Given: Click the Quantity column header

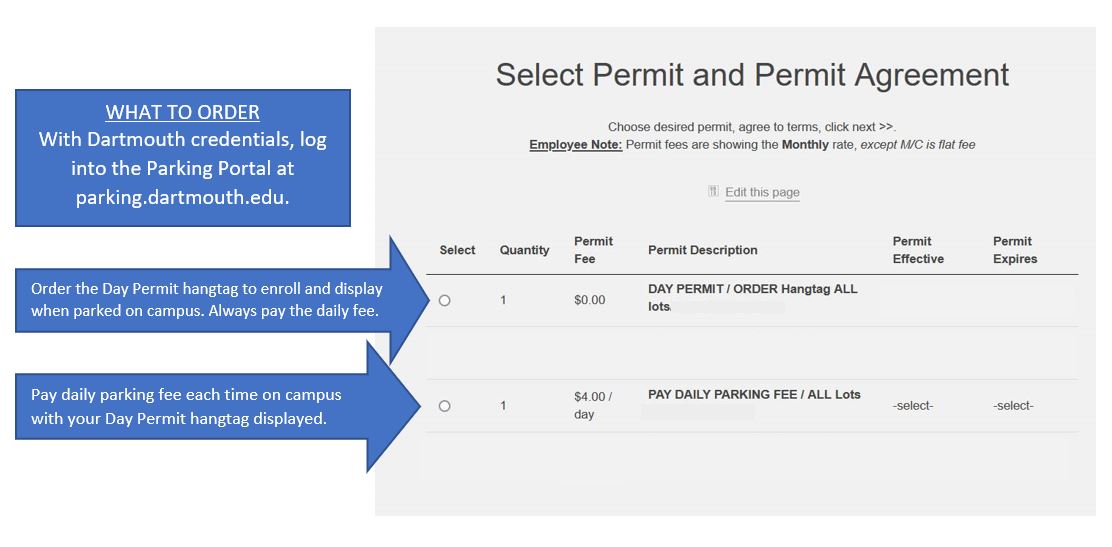Looking at the screenshot, I should tap(524, 250).
